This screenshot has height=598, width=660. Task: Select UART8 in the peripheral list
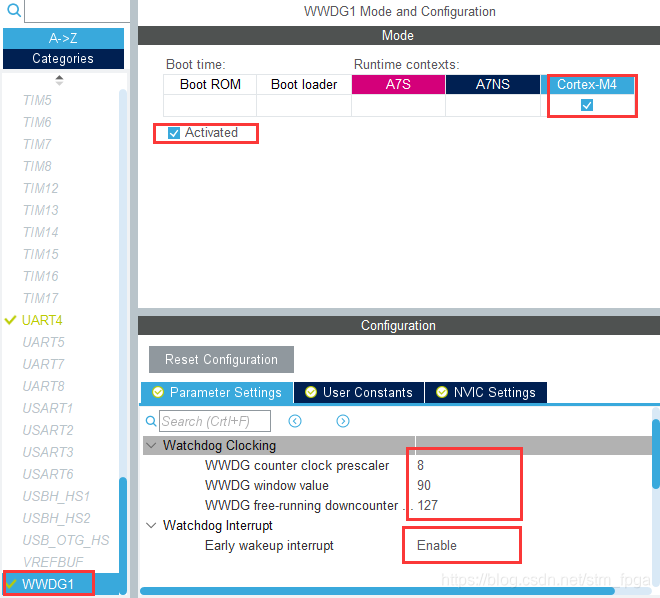coord(43,386)
